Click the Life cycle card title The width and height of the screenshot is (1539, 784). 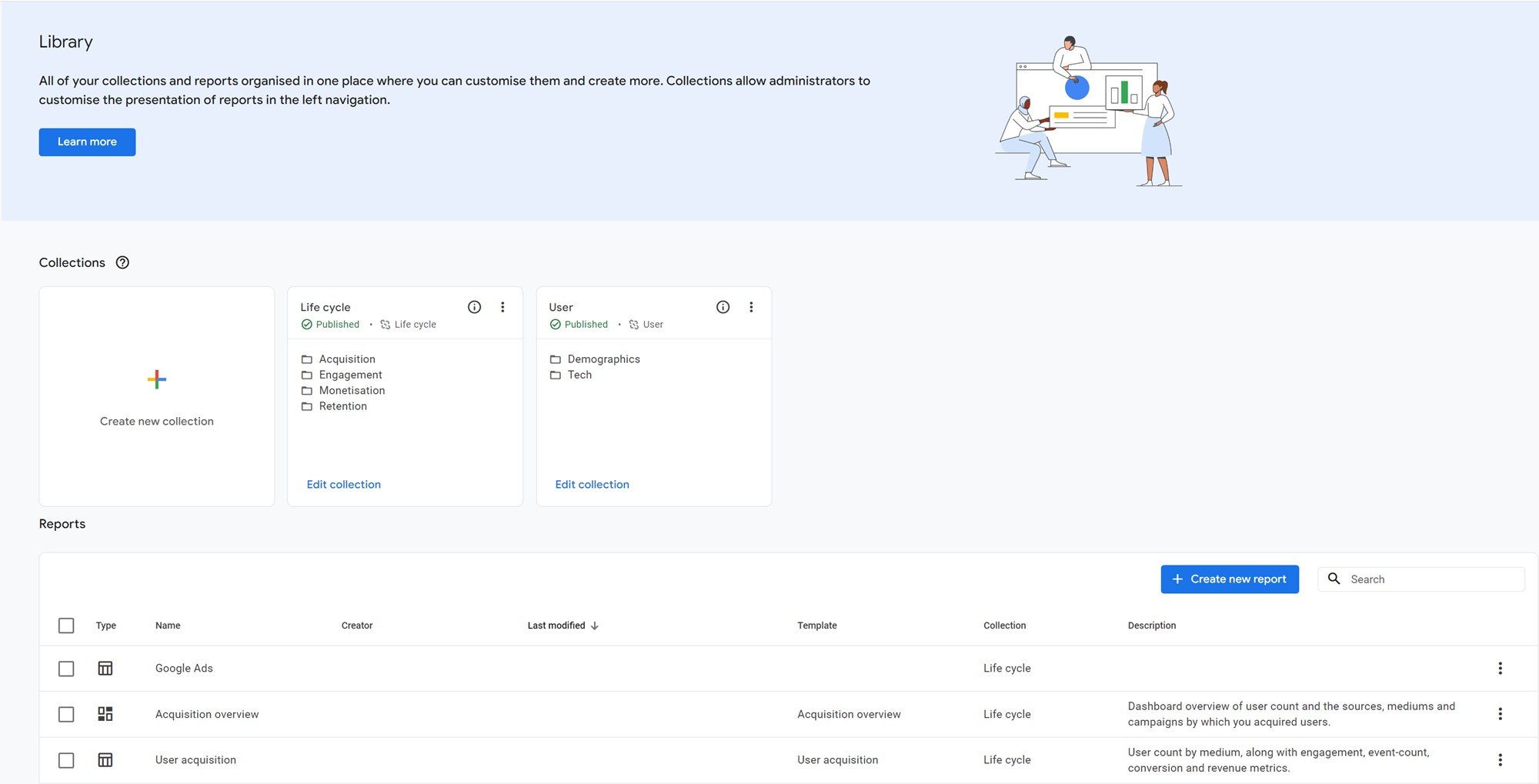pyautogui.click(x=325, y=307)
